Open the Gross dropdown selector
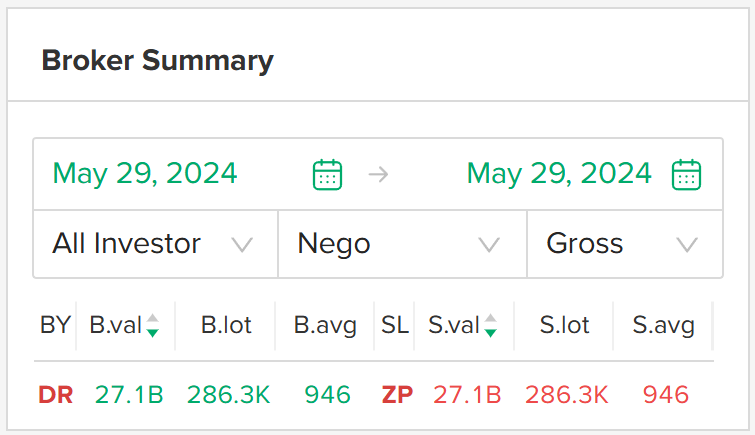Screen dimensions: 755x435 tap(625, 244)
